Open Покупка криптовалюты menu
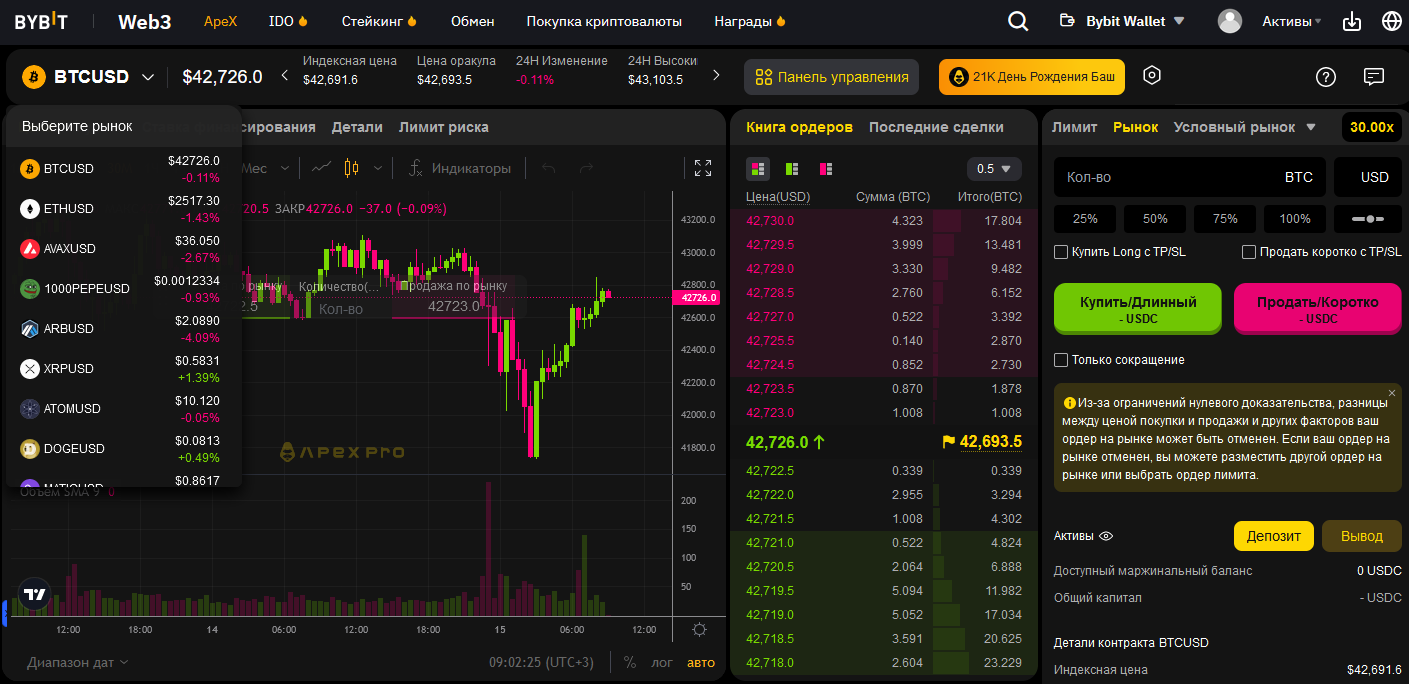The image size is (1409, 684). coord(604,21)
